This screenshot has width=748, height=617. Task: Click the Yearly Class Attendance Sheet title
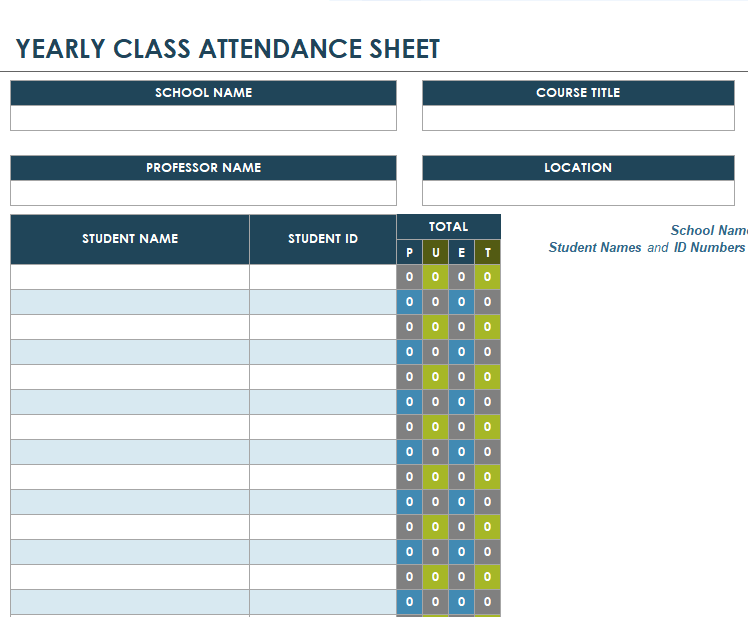click(x=228, y=49)
